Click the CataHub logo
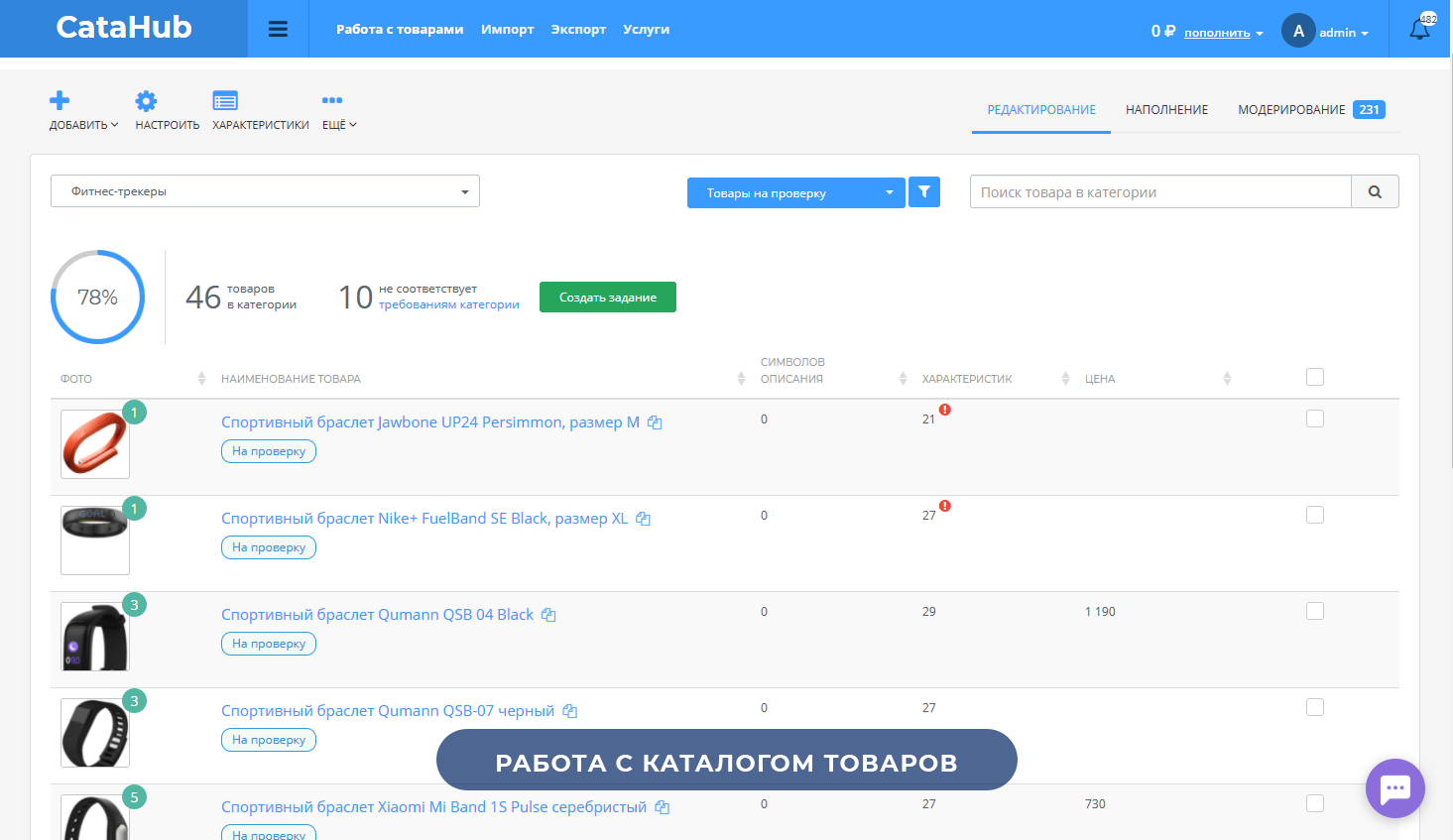 (x=124, y=27)
